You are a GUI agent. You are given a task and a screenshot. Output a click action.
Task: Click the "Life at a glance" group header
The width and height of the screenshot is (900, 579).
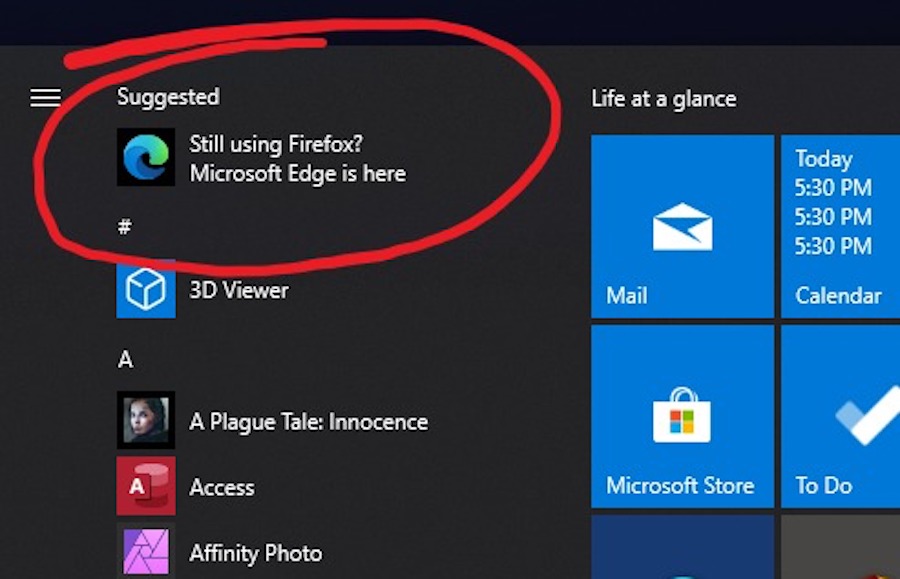click(664, 98)
